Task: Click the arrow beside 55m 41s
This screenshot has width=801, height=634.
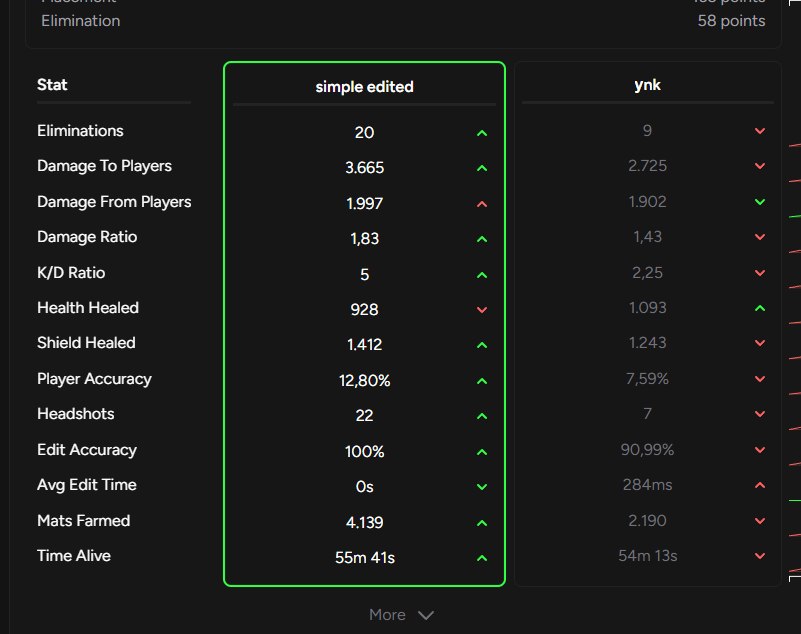Action: pyautogui.click(x=482, y=558)
